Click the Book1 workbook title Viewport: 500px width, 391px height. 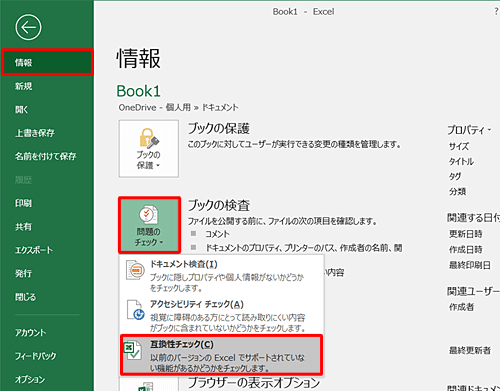point(138,91)
